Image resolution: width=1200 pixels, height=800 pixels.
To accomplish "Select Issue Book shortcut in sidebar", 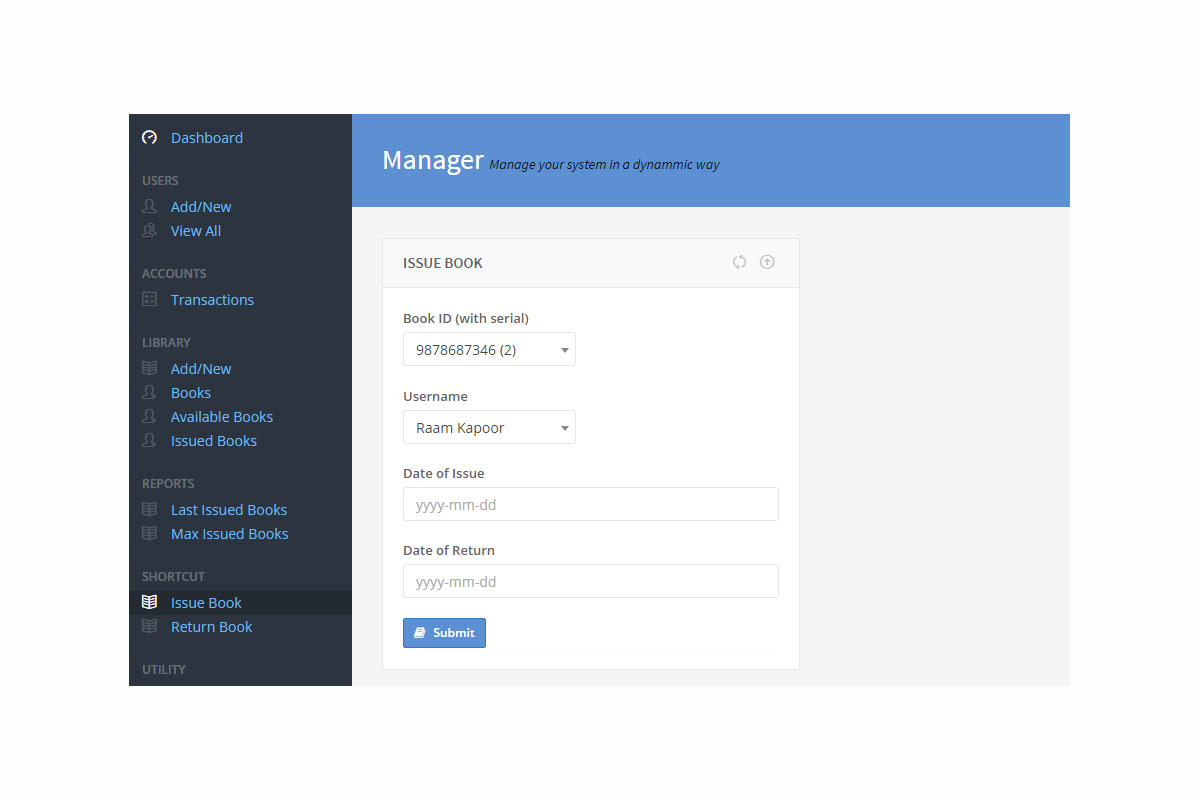I will [x=206, y=603].
